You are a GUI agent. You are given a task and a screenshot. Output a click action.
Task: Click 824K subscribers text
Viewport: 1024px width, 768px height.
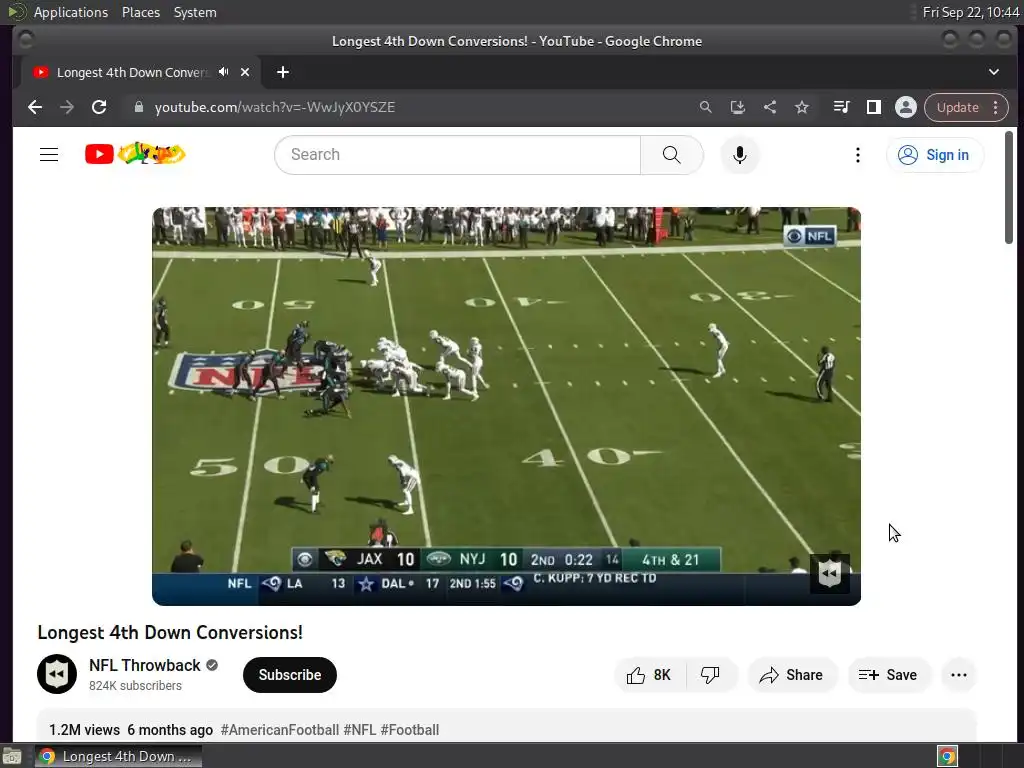point(135,686)
